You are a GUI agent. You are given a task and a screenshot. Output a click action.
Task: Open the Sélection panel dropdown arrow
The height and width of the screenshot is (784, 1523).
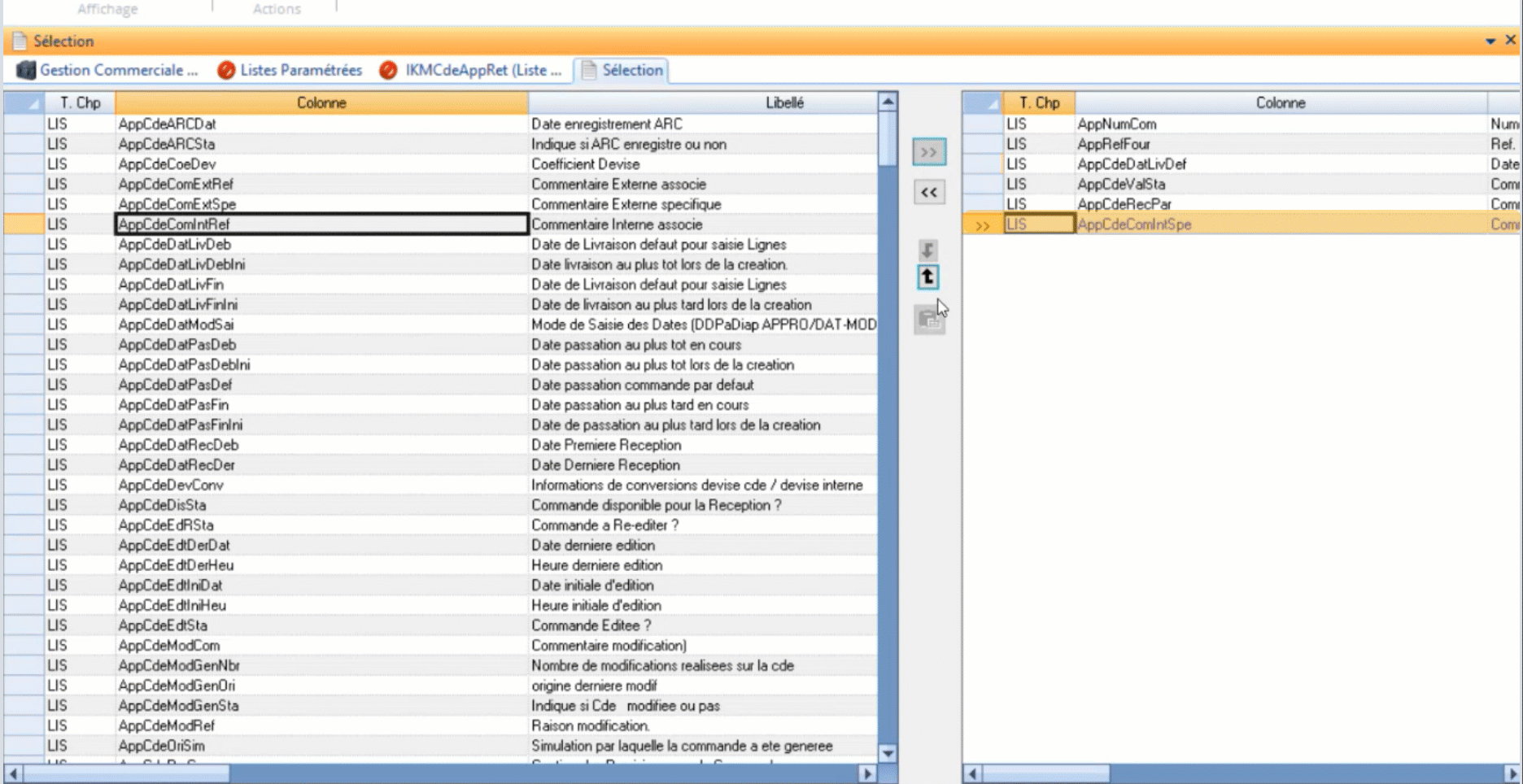pos(1490,41)
